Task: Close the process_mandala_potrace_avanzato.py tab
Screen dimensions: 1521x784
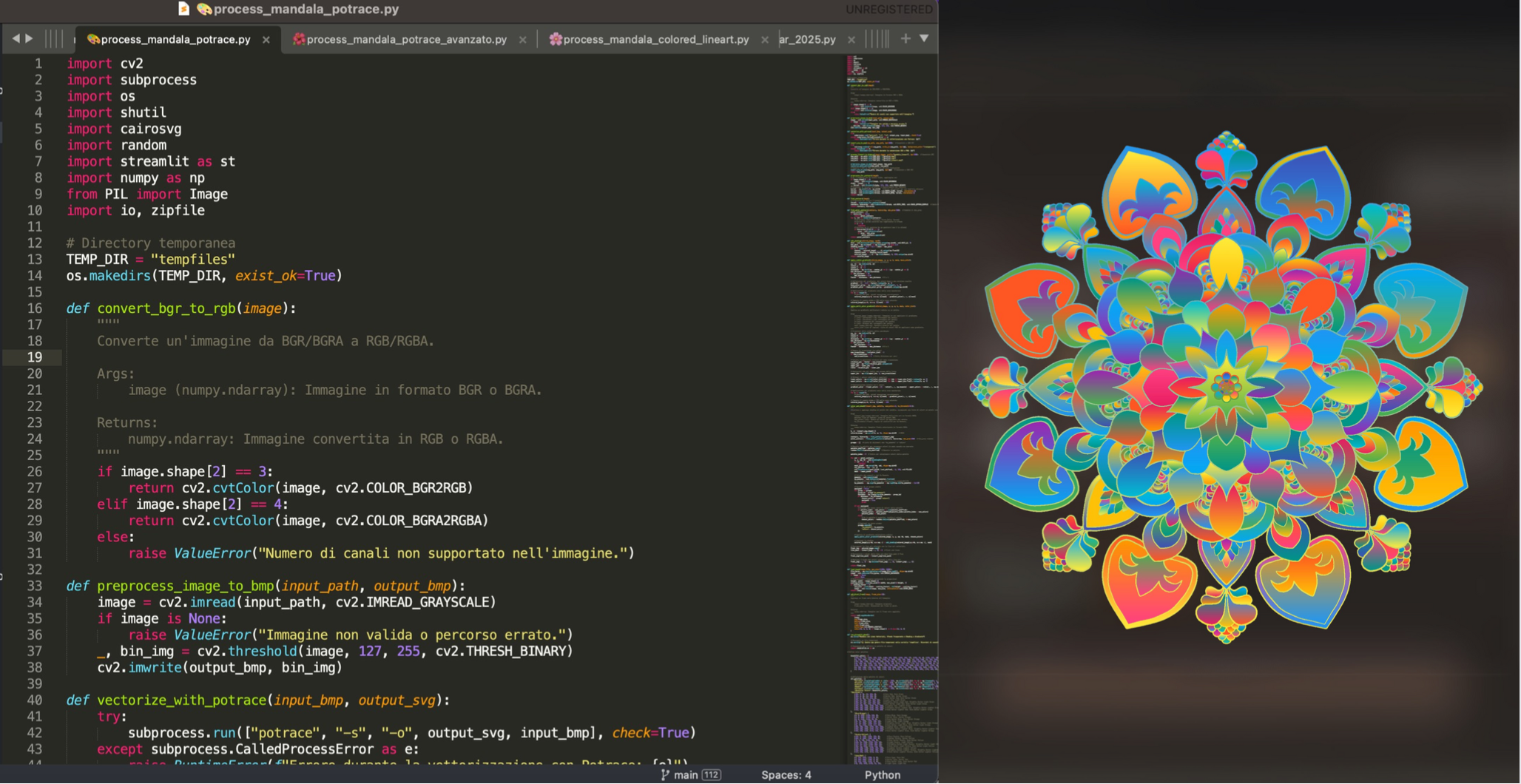Action: (523, 40)
